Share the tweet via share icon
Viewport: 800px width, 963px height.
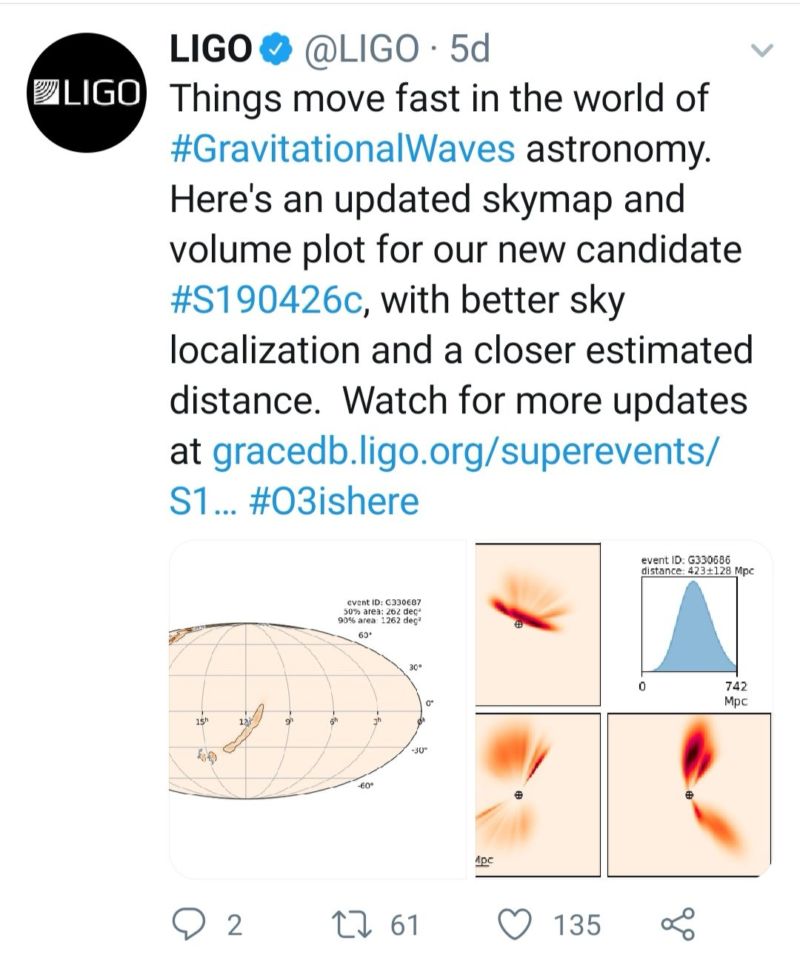[677, 924]
